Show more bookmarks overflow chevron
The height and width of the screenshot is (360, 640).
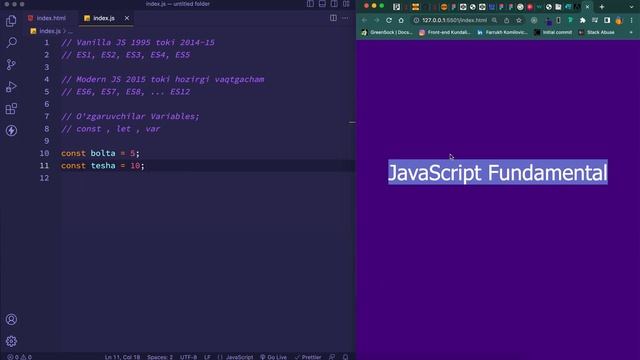point(631,32)
